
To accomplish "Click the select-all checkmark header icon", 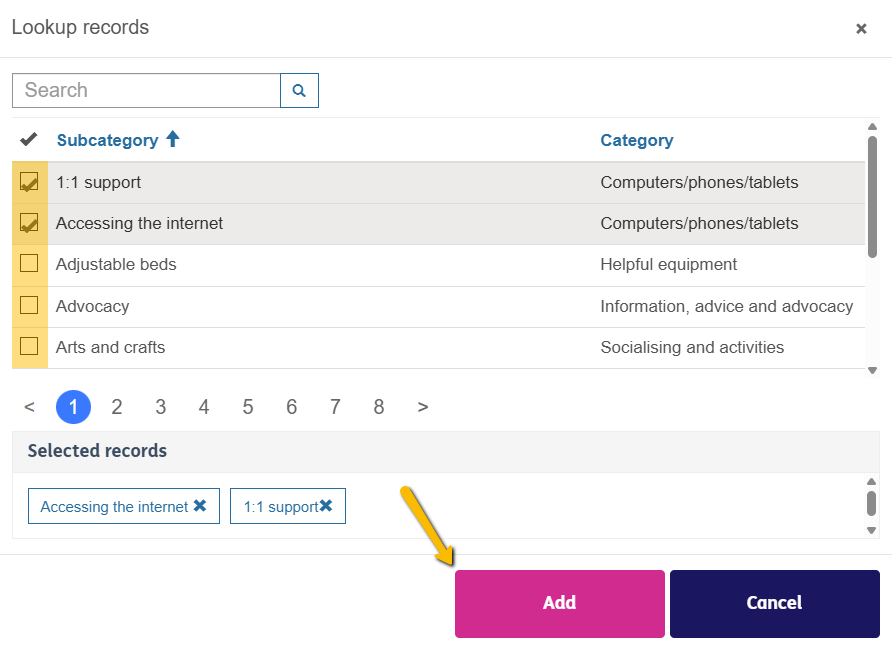I will (x=29, y=140).
